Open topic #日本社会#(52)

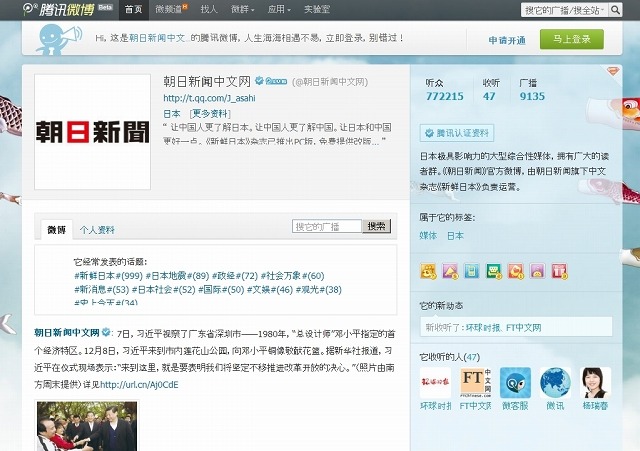tap(163, 290)
